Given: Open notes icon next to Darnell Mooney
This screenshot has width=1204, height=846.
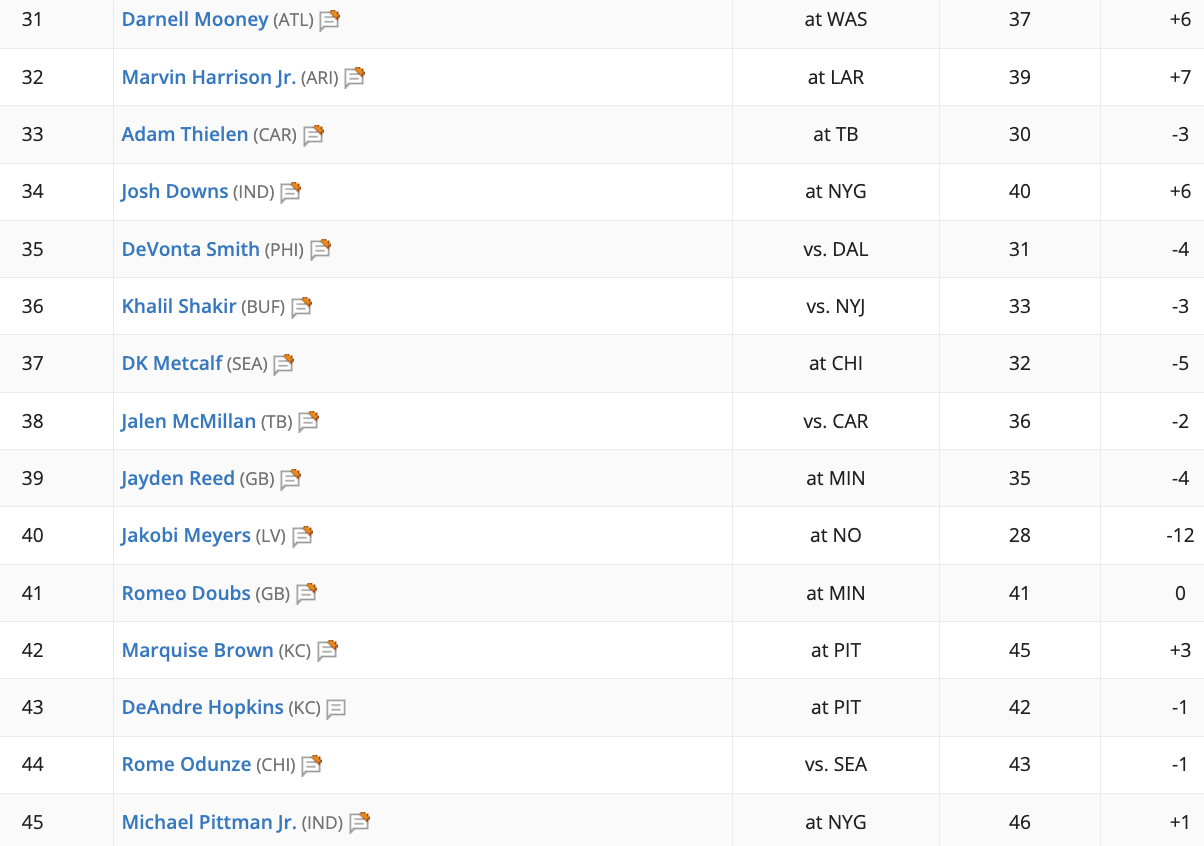Looking at the screenshot, I should point(330,20).
